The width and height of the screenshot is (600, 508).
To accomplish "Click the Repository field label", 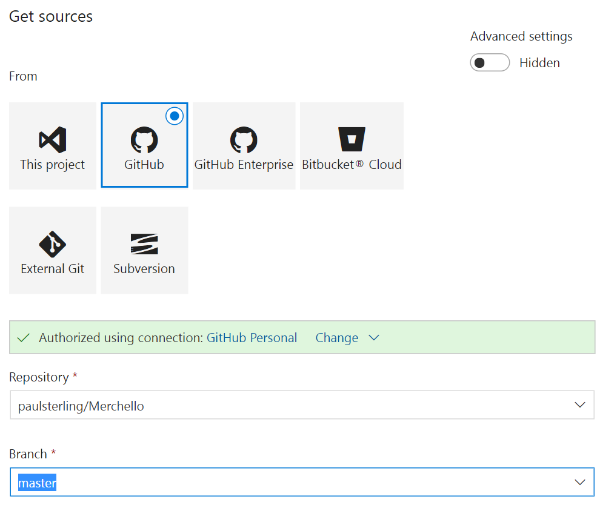I will click(x=39, y=377).
